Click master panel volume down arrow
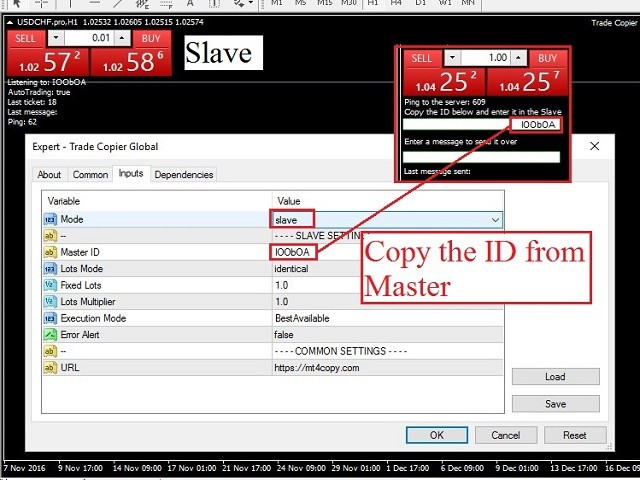The image size is (640, 480). tap(452, 58)
